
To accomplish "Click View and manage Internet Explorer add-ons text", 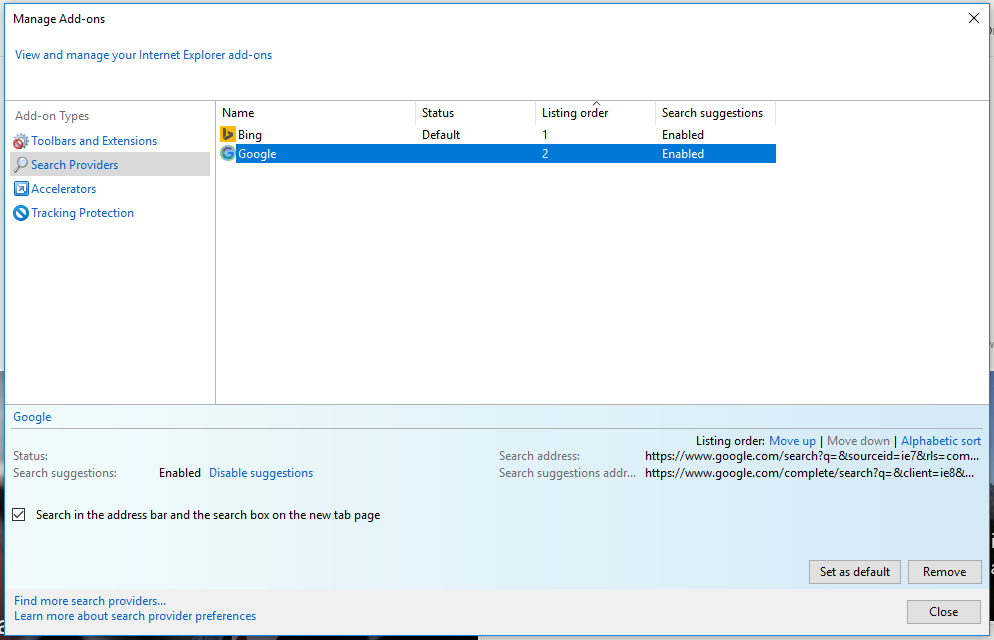I will point(143,55).
